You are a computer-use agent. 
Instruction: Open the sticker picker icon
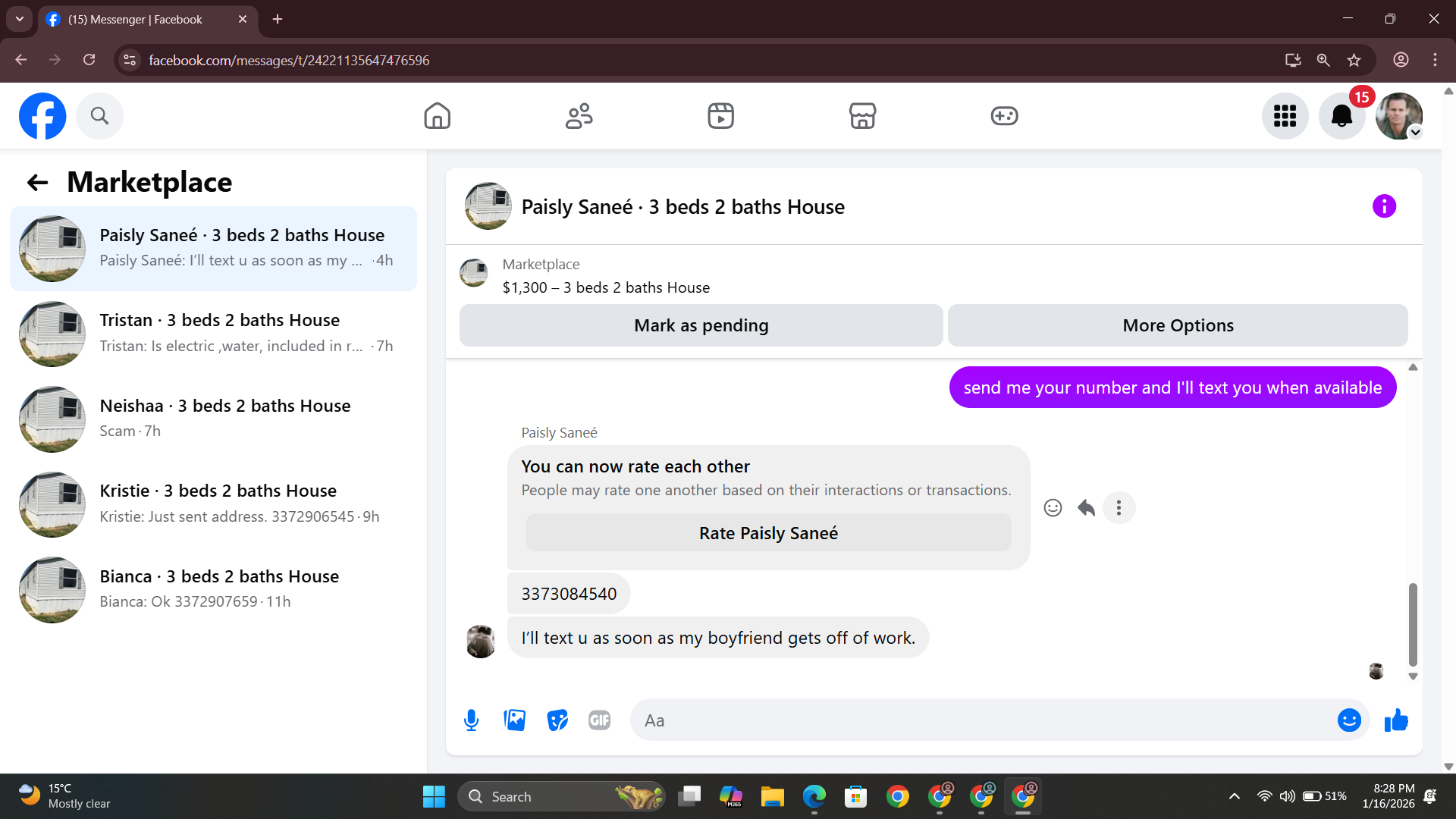[x=557, y=720]
